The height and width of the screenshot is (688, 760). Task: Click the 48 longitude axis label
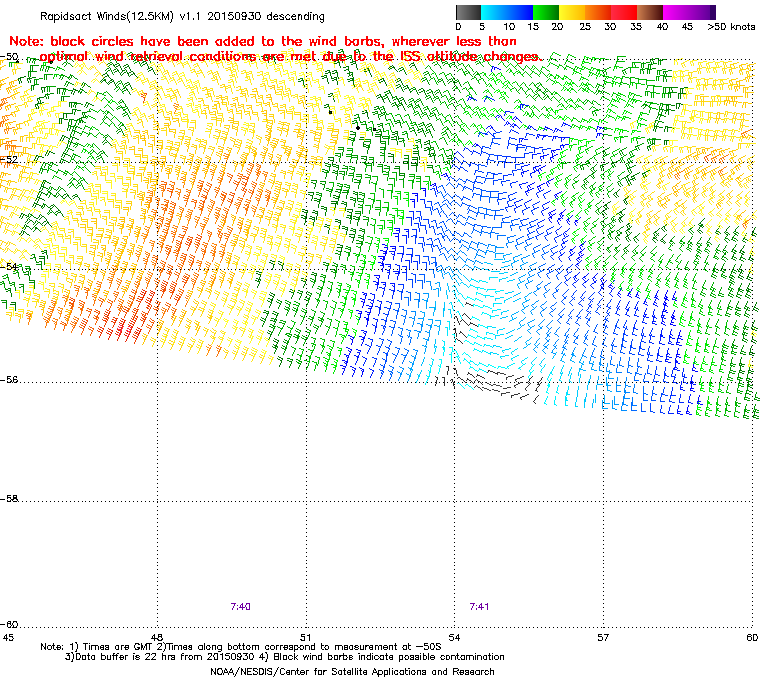point(157,637)
